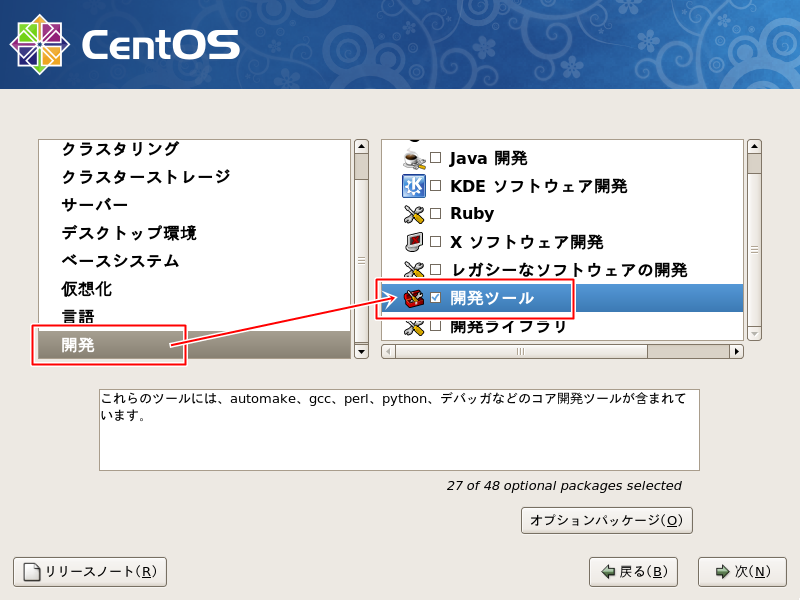Click the '27 of 48 optional packages selected' text

564,486
